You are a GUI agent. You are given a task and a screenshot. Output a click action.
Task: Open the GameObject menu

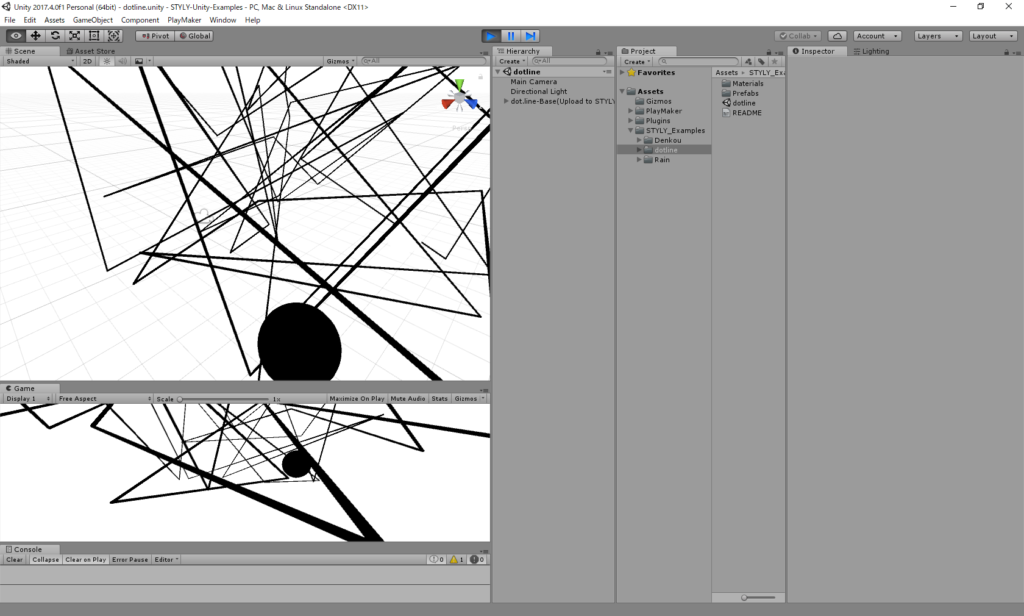(x=92, y=19)
